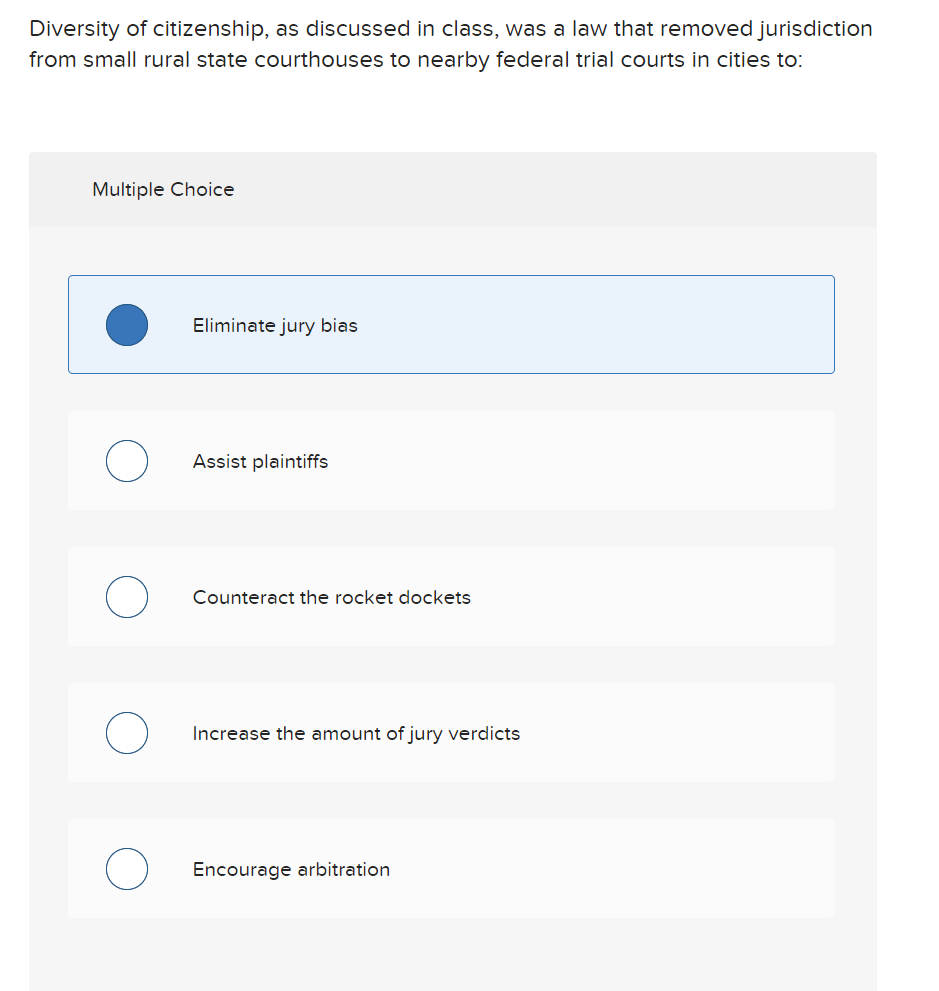Select the 'Increase the amount of jury verdicts' option
This screenshot has width=939, height=991.
point(126,732)
